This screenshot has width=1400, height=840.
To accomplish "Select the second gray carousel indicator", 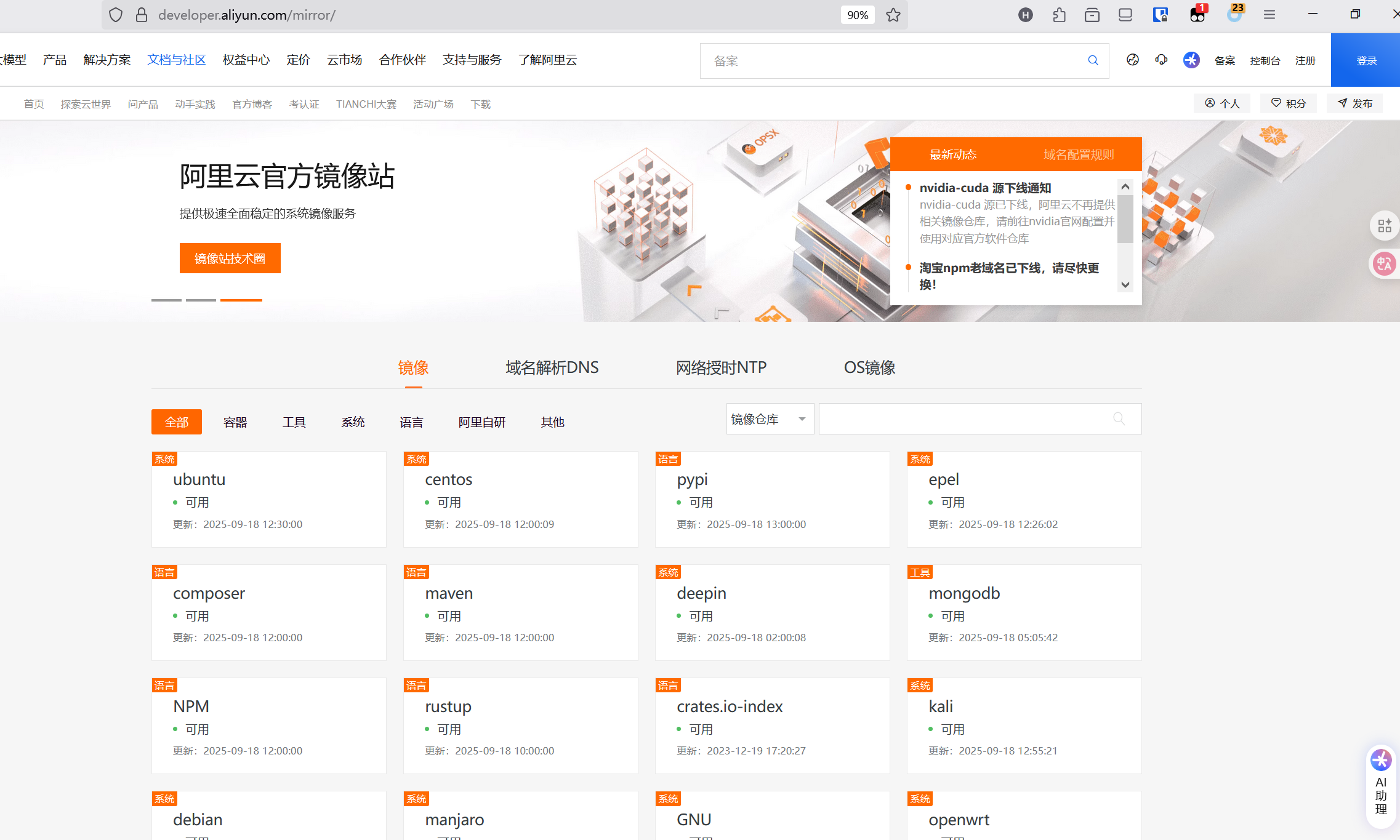I will tap(201, 300).
